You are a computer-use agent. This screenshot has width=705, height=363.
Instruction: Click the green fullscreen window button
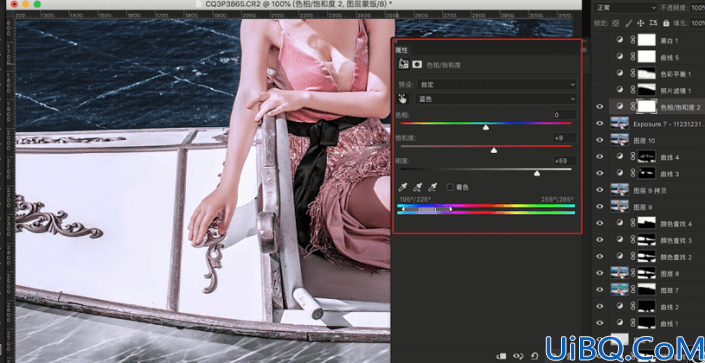click(37, 4)
